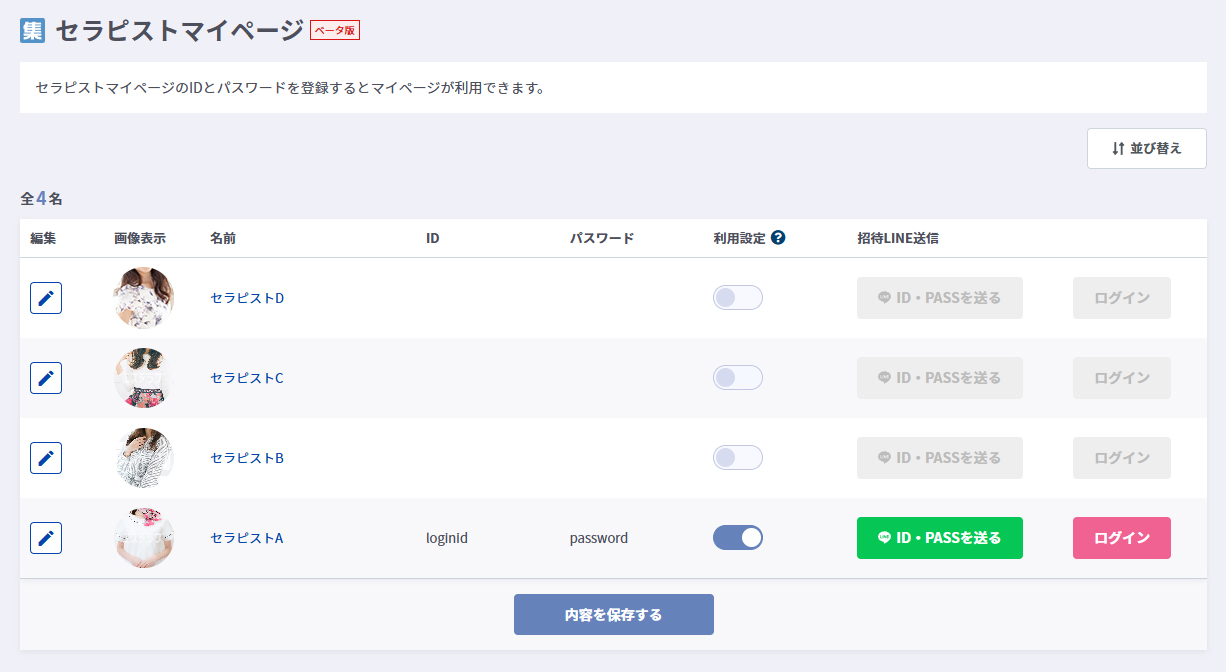Open the セラピストC name link
The width and height of the screenshot is (1226, 672).
pyautogui.click(x=247, y=378)
